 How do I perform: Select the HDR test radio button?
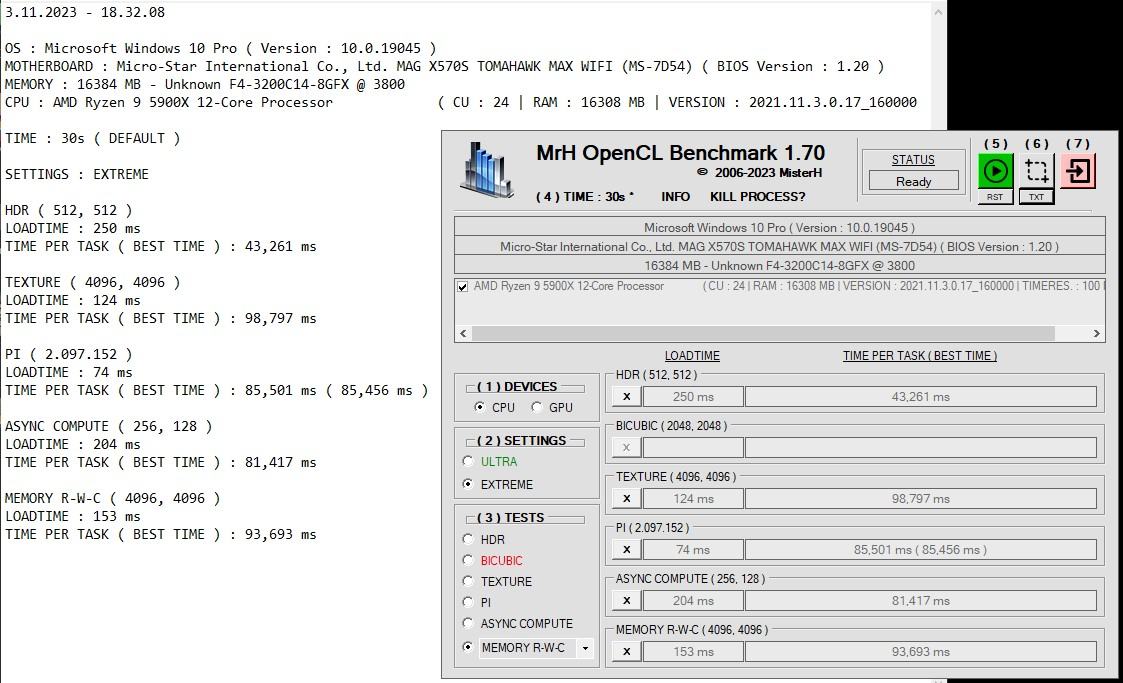[x=468, y=539]
